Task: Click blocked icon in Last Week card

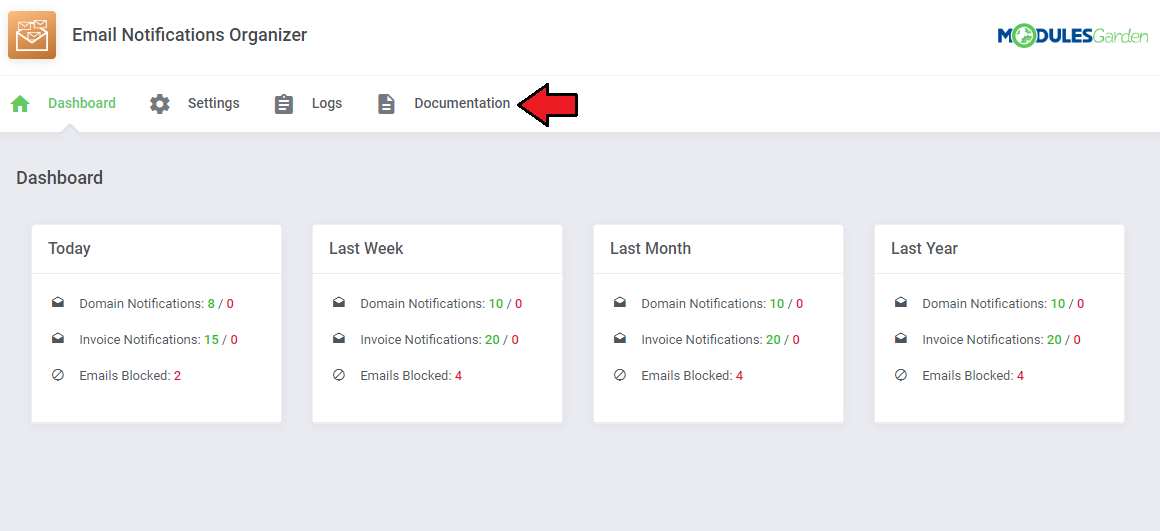Action: click(x=339, y=375)
